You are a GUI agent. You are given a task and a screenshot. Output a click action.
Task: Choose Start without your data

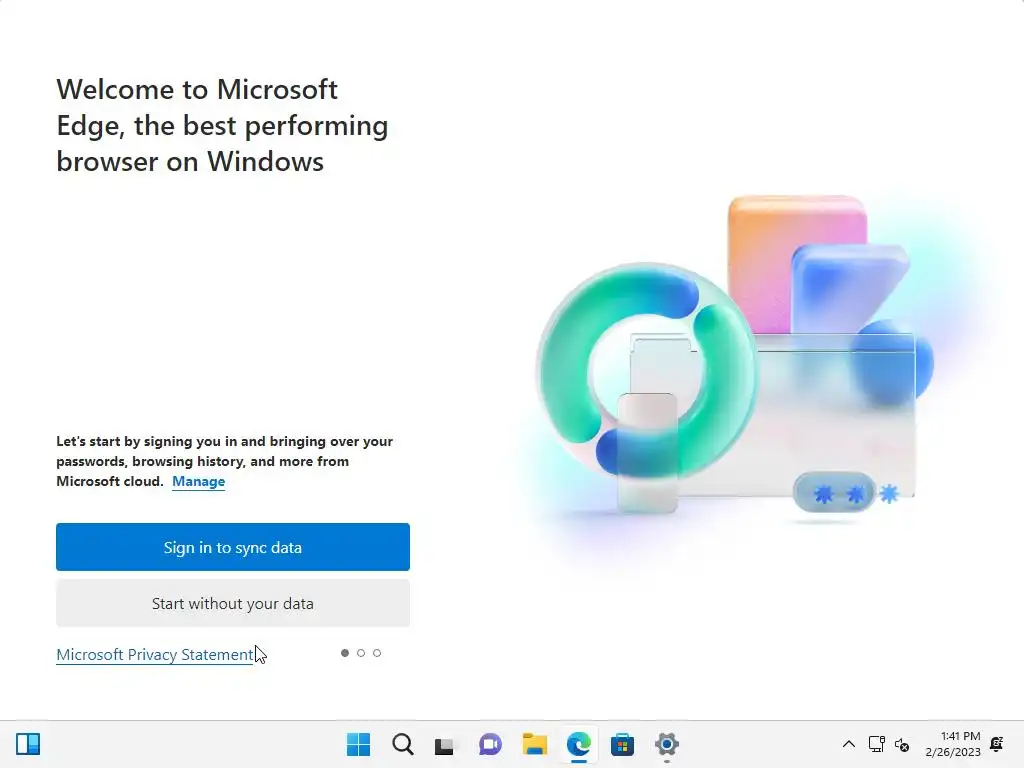232,603
